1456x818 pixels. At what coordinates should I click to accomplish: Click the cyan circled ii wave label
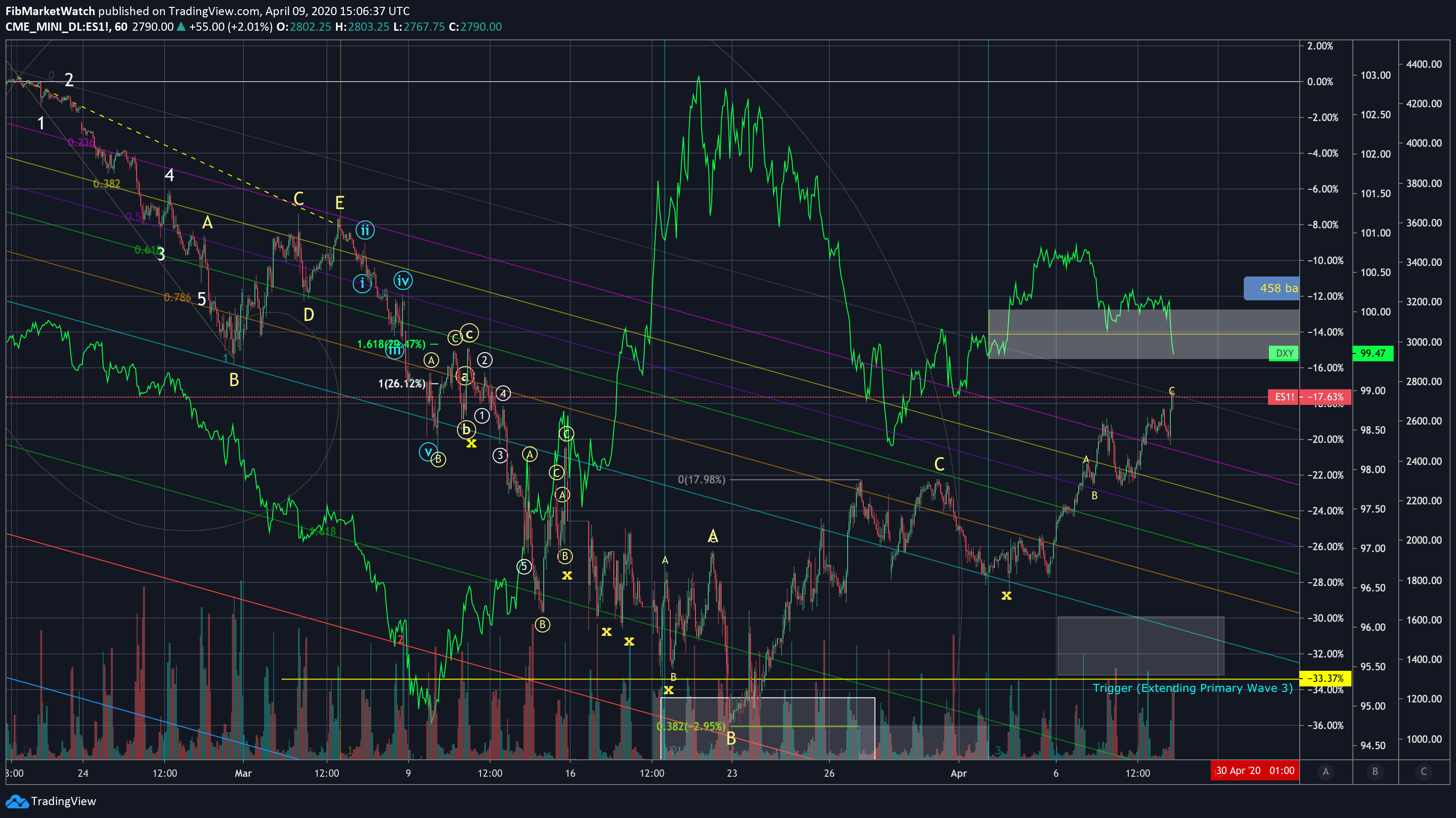(x=365, y=230)
